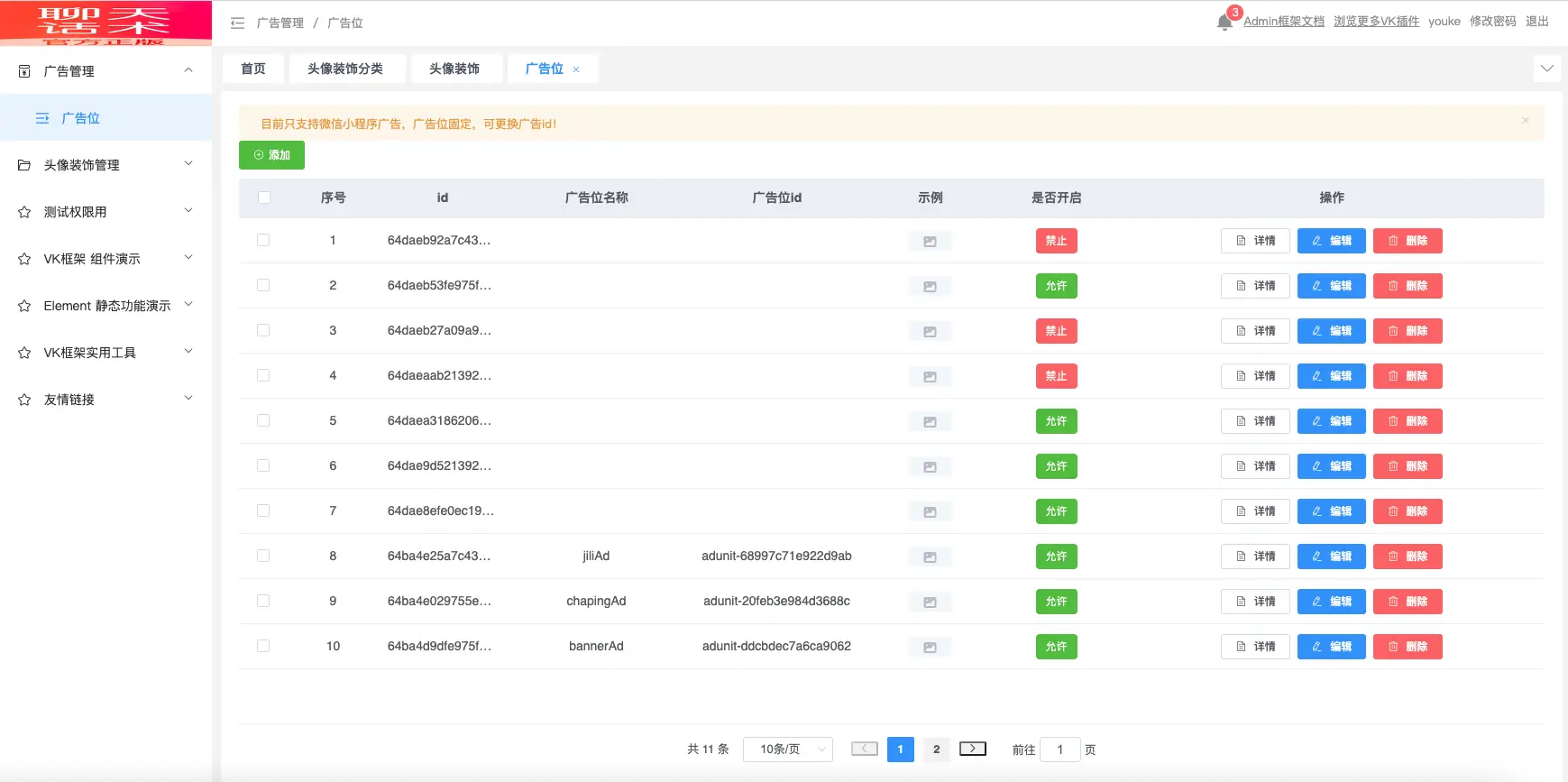Collapse sidebar using the hamburger icon

[238, 23]
